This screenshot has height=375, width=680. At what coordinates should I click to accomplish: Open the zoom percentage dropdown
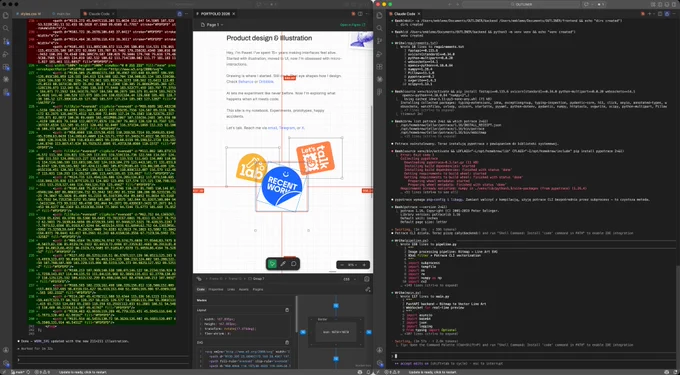[353, 265]
